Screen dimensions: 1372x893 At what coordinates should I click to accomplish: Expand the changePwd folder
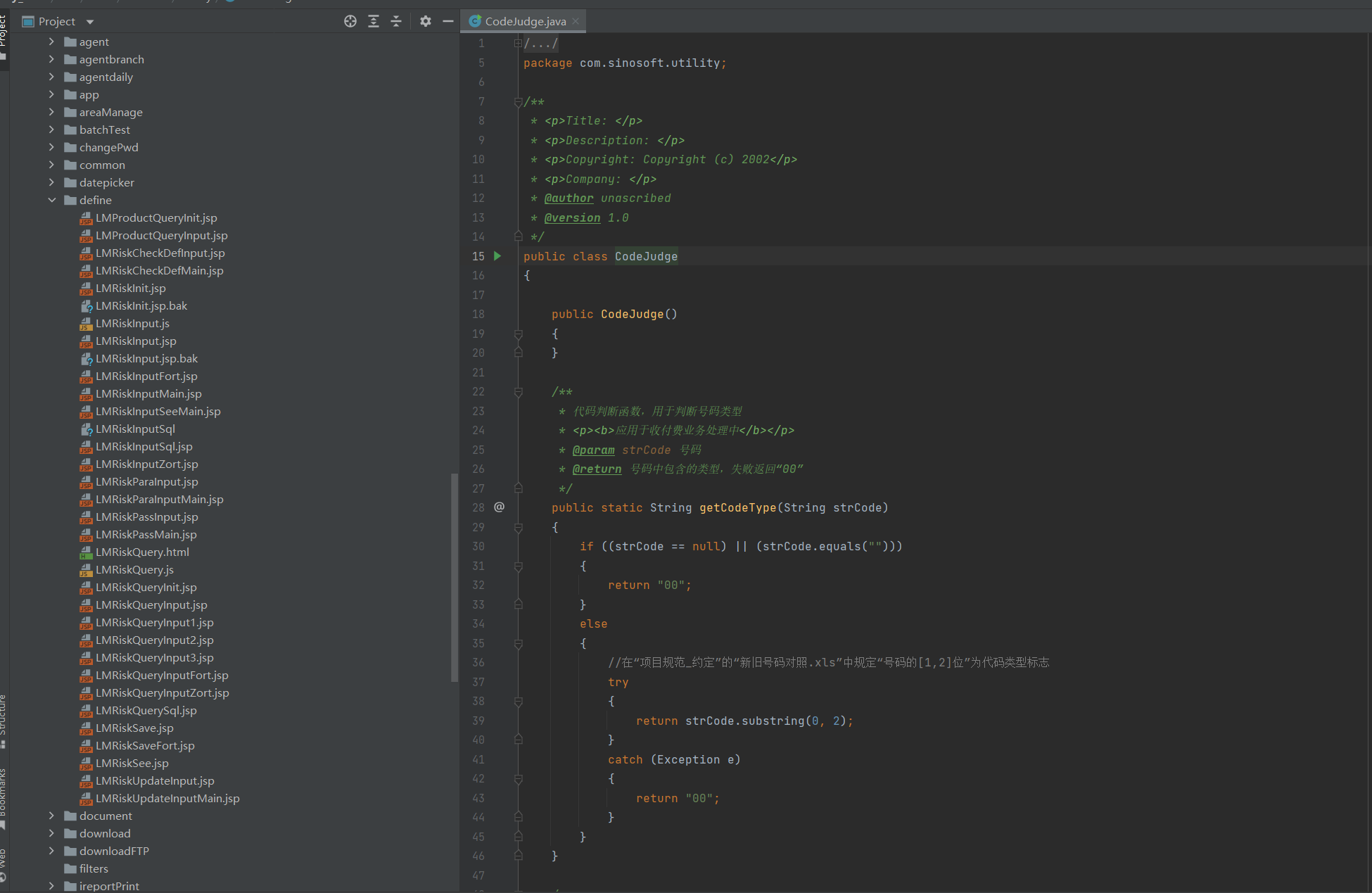pos(51,147)
